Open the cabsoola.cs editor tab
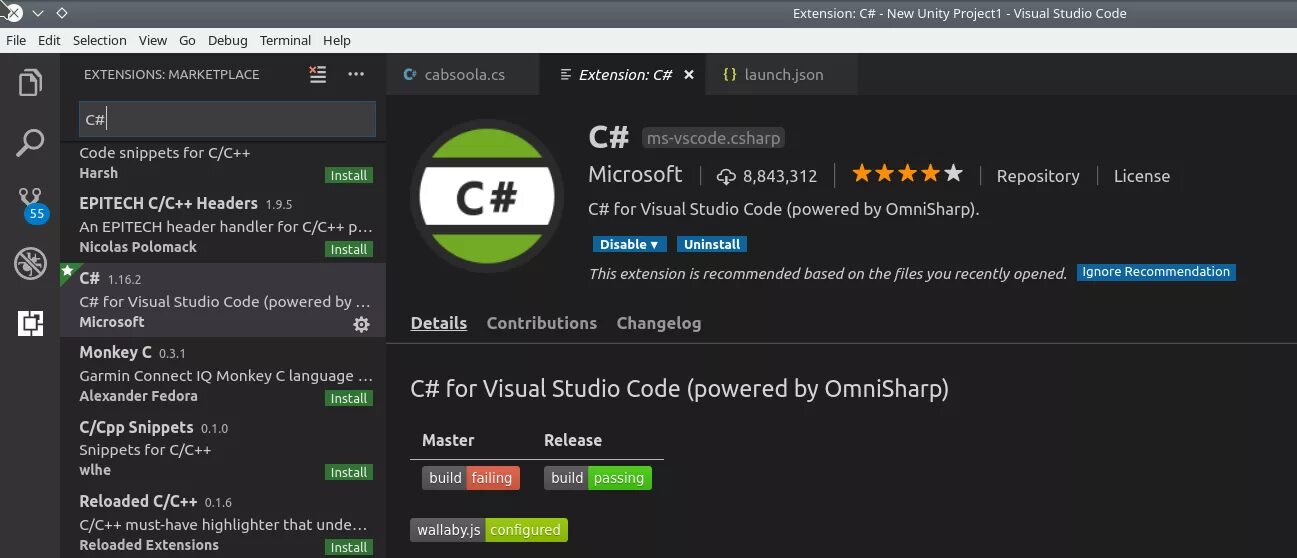 tap(462, 75)
